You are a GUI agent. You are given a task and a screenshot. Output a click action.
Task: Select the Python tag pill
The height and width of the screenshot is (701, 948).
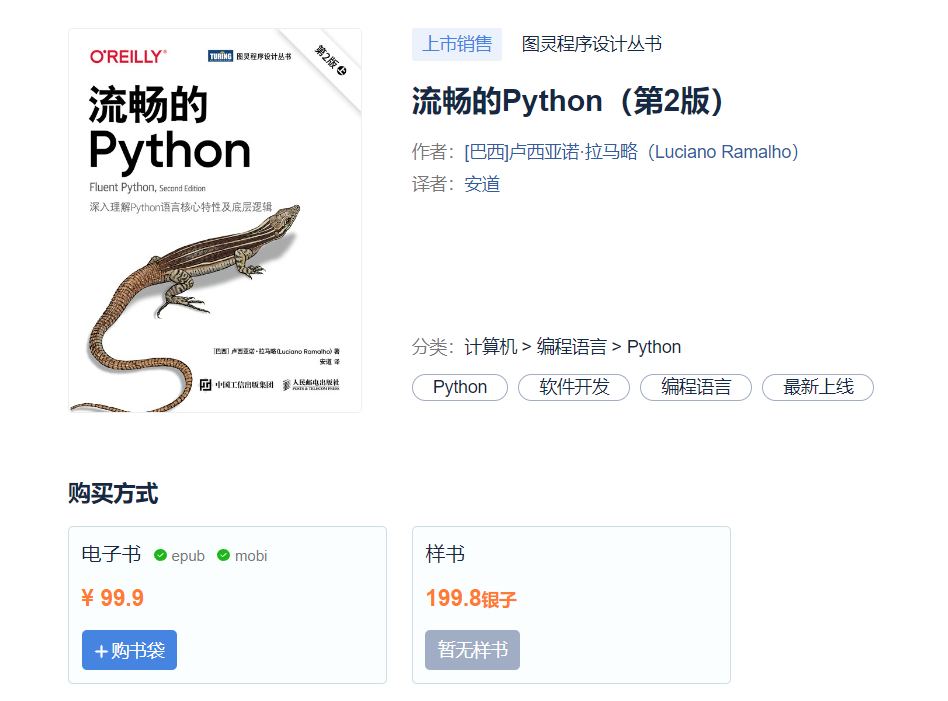(x=460, y=387)
